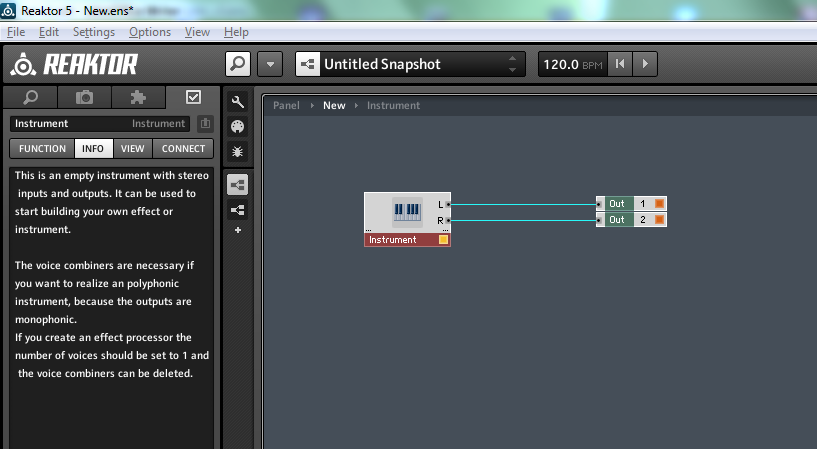
Task: Click the Reaktor logo in the header
Action: [74, 65]
